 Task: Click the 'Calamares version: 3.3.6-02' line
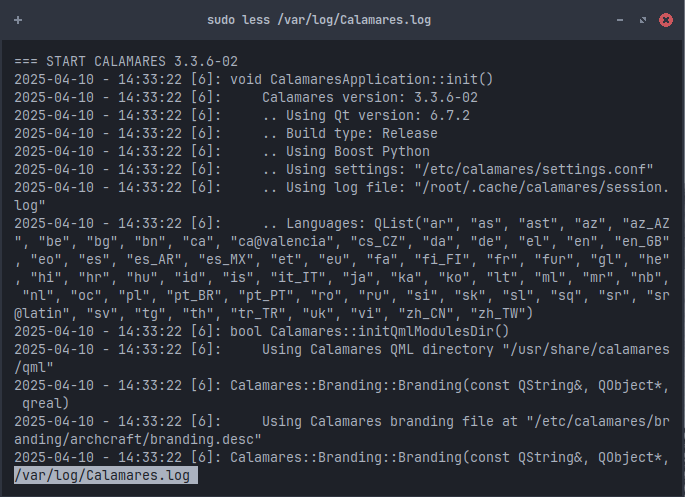[370, 97]
